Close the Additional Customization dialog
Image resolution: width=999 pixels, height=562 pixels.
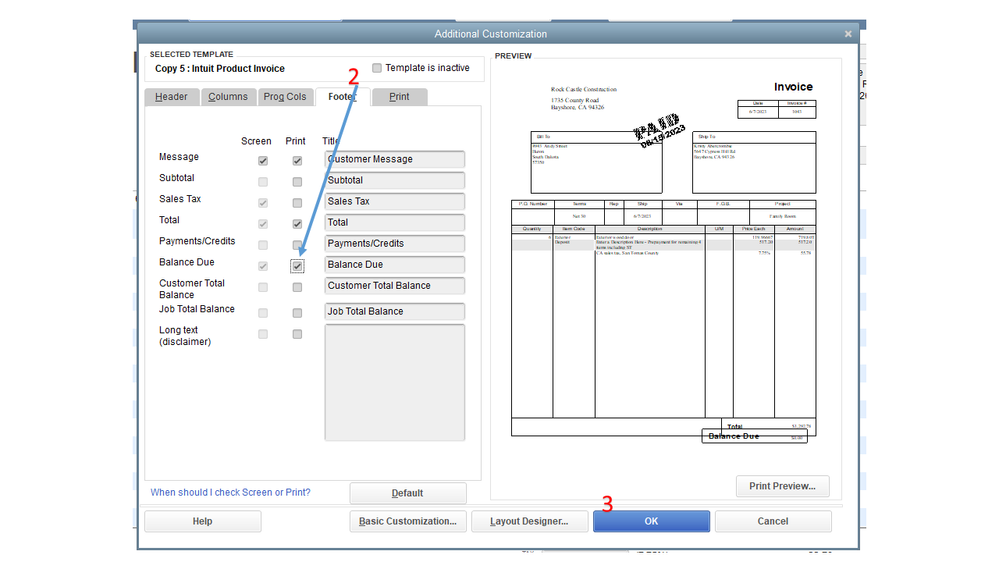(x=847, y=34)
